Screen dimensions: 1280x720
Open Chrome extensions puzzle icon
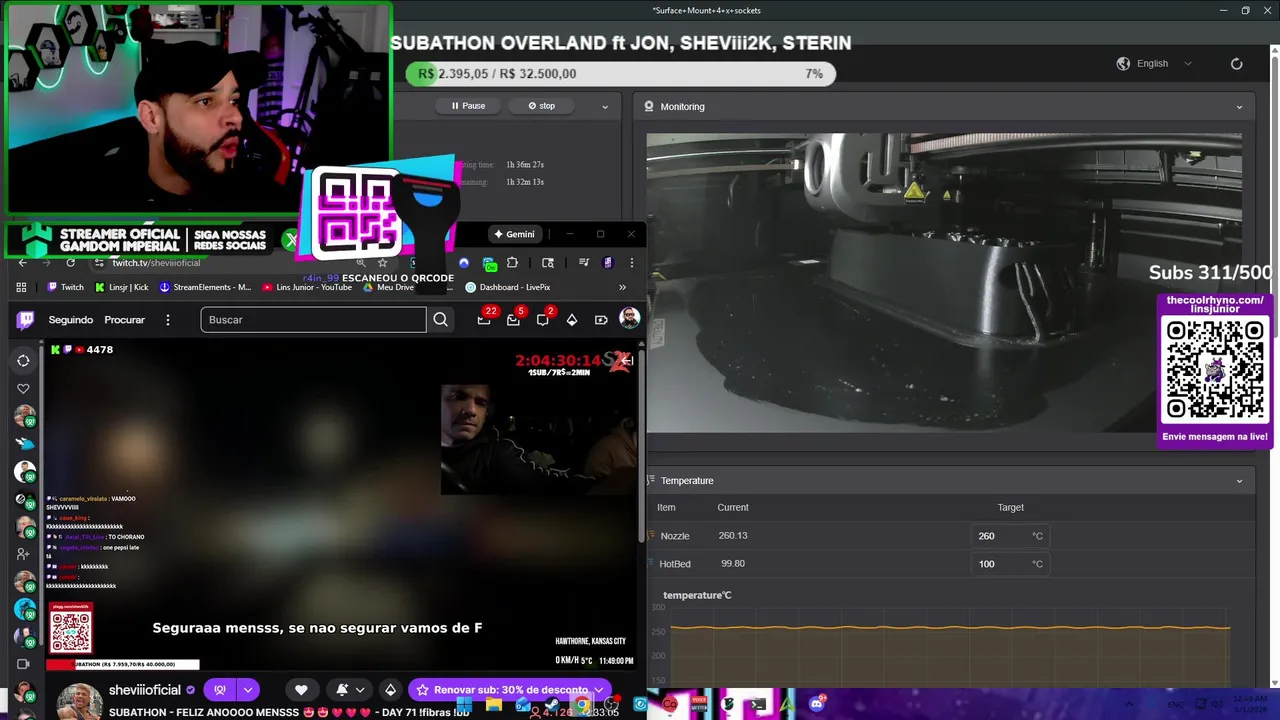pos(512,262)
